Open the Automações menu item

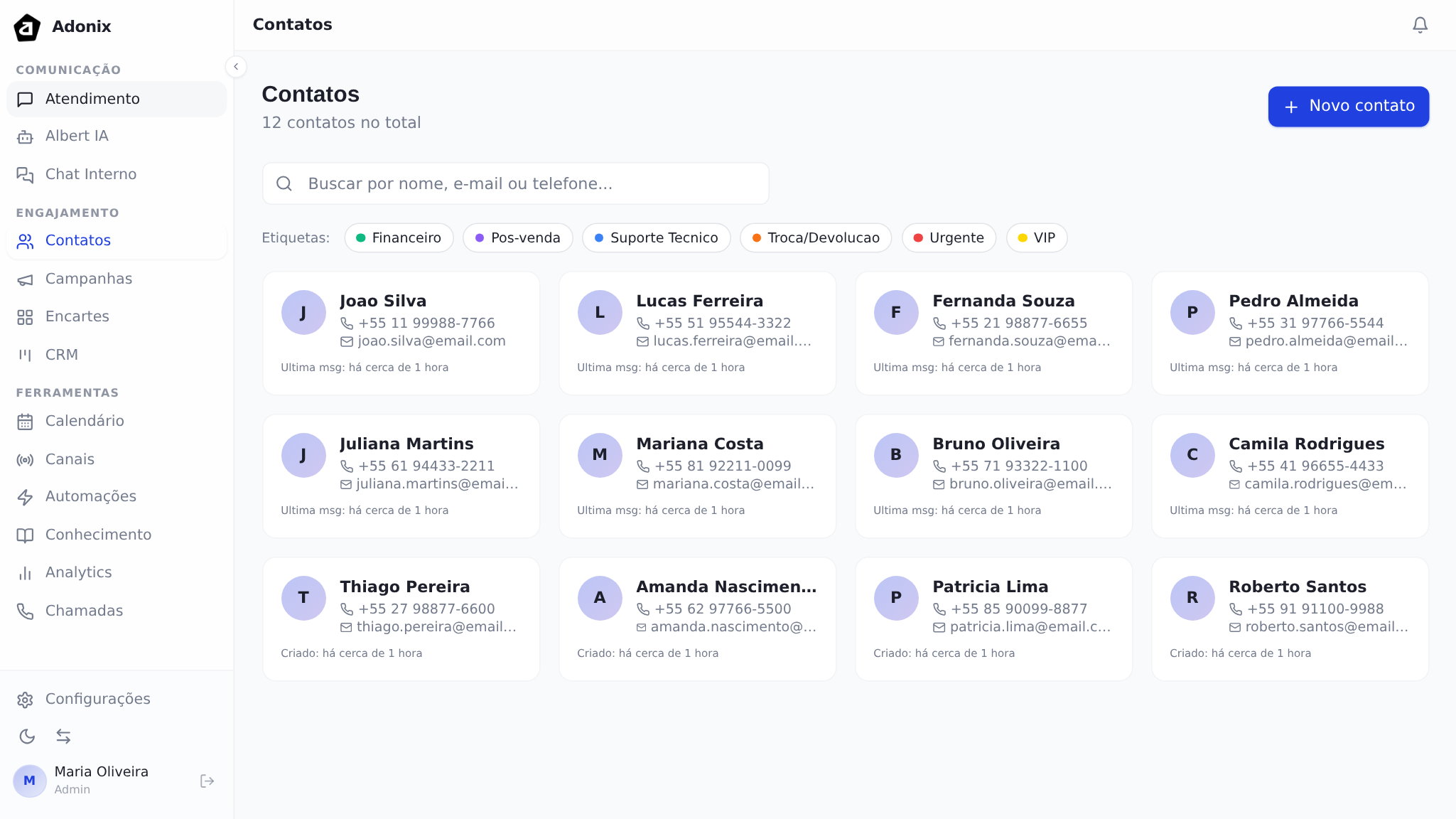[90, 496]
